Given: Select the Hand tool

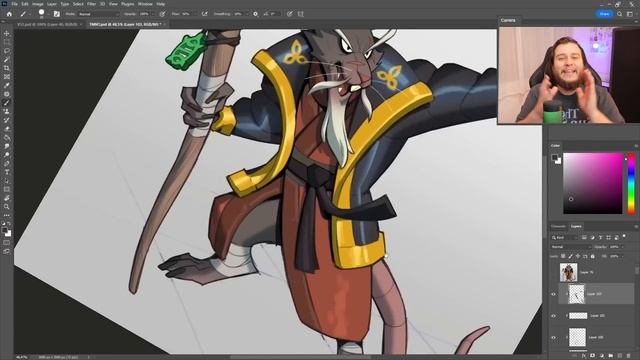Looking at the screenshot, I should 7,198.
